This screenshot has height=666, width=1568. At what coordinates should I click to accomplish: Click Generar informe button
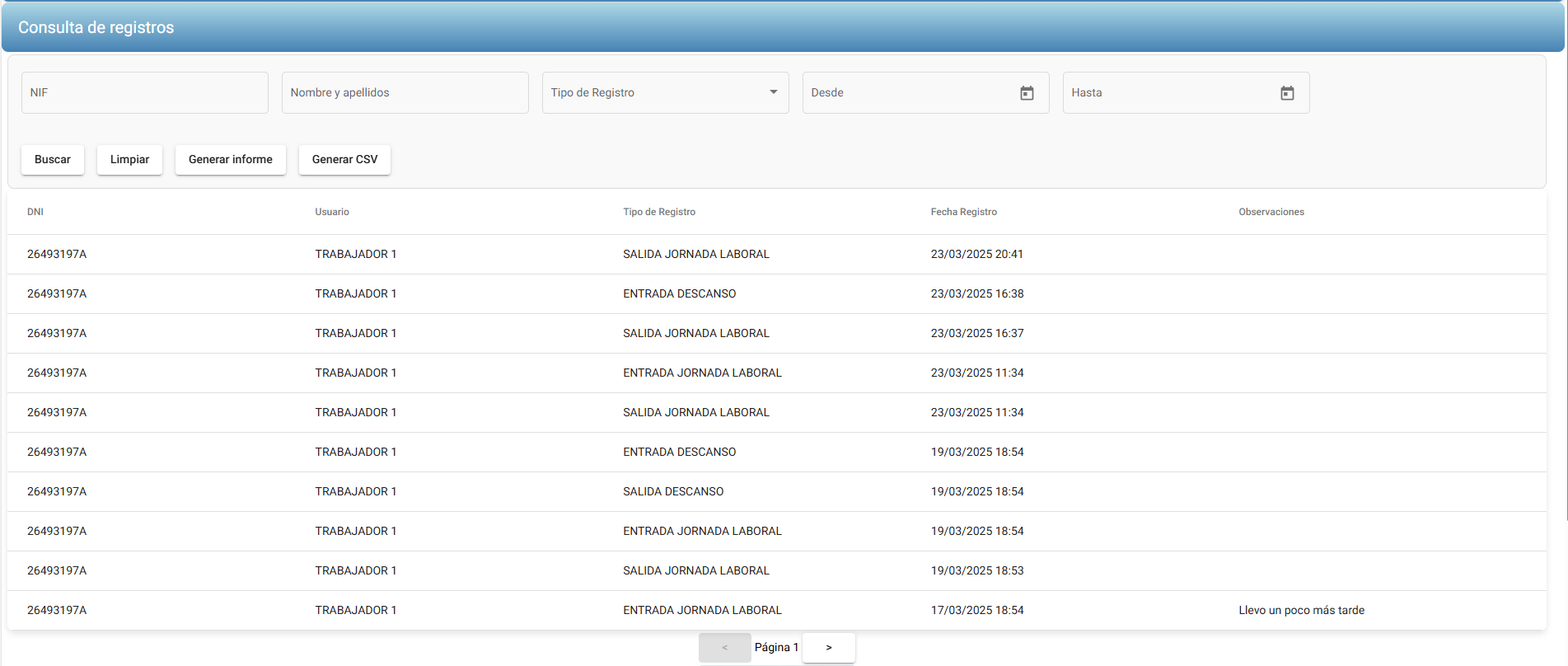pyautogui.click(x=230, y=159)
